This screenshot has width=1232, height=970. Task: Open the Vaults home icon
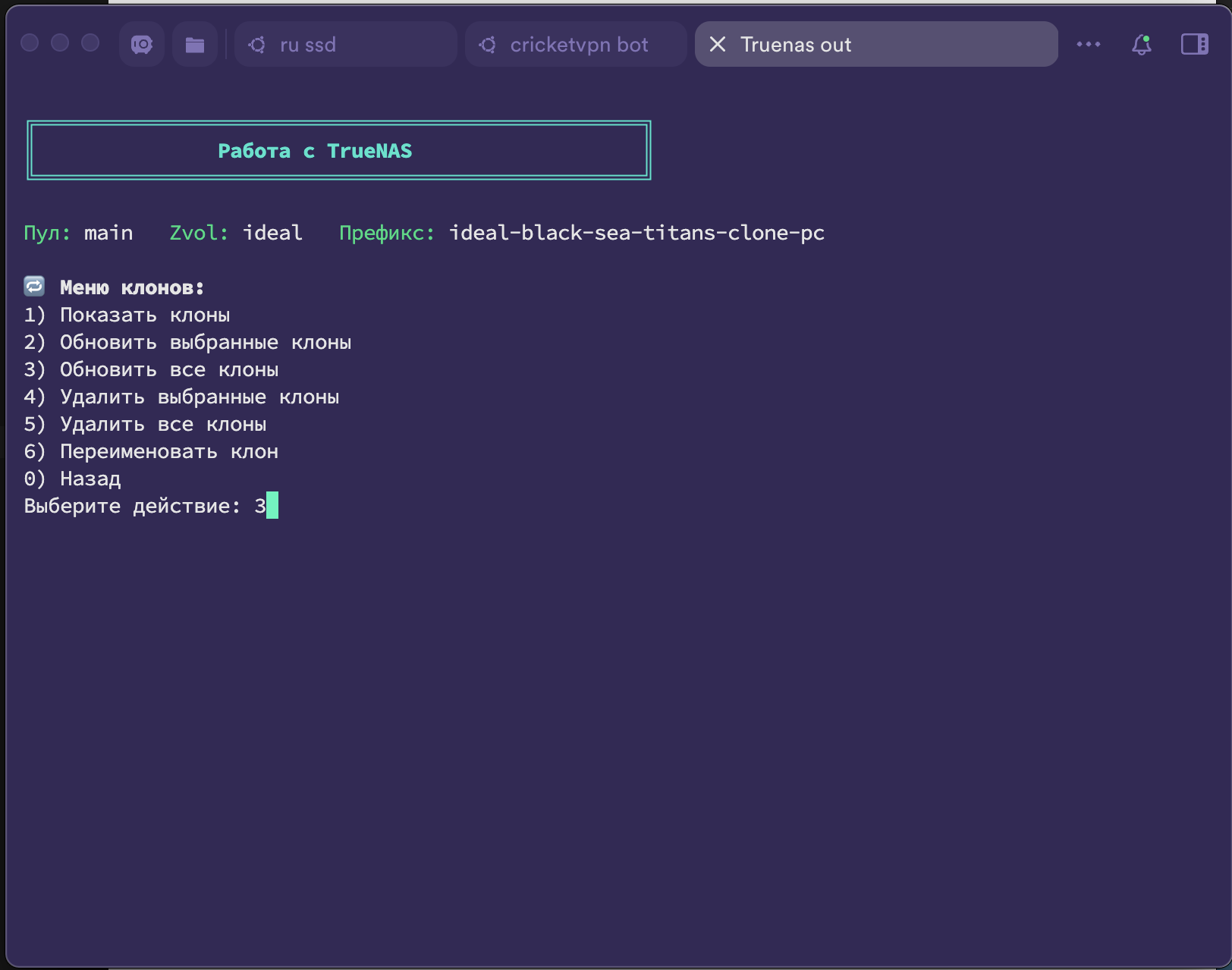point(142,45)
